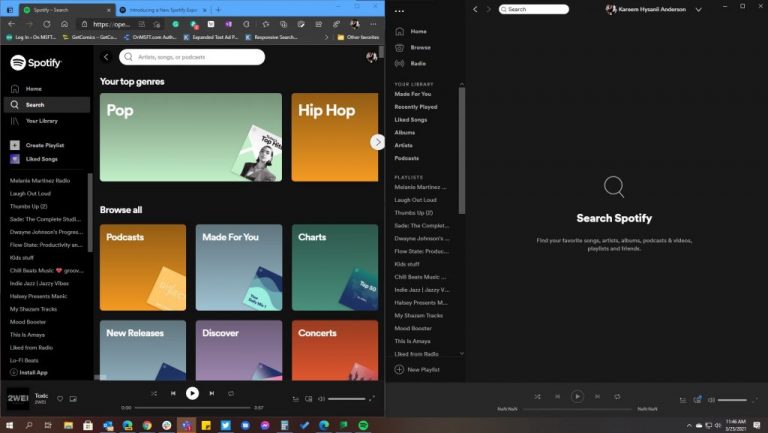Viewport: 768px width, 433px height.
Task: Go back in the Spotify desktop app
Action: [475, 9]
